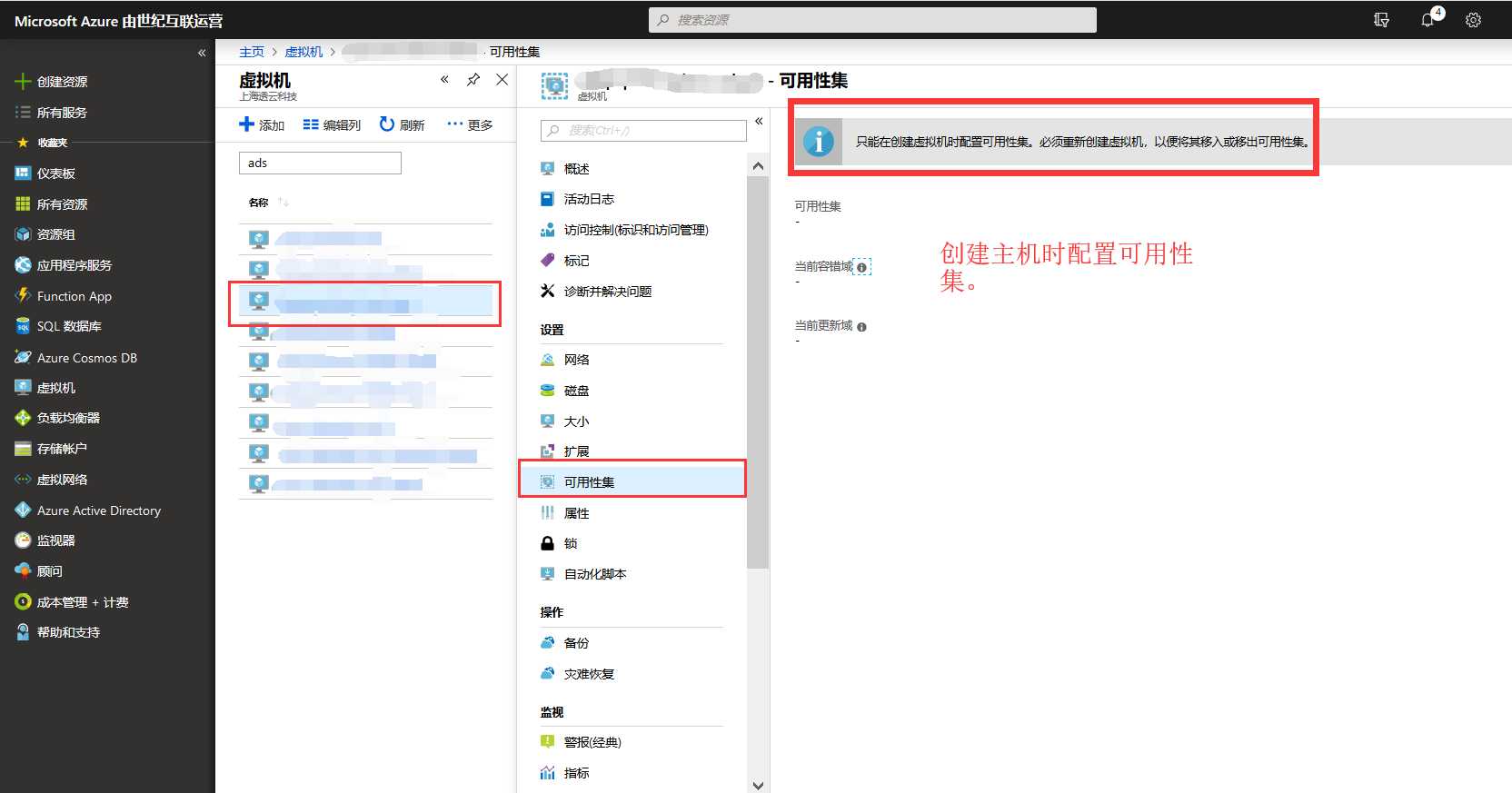Screen dimensions: 1512x793
Task: Click 负载均衡器 icon
Action: 23,418
